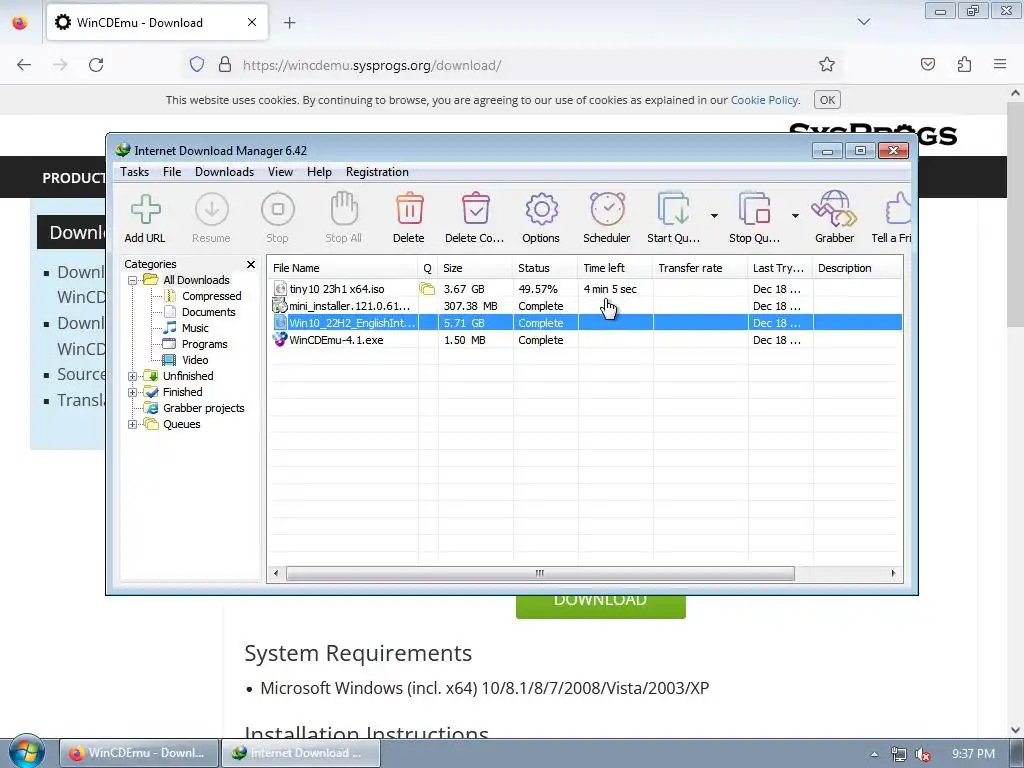Image resolution: width=1024 pixels, height=768 pixels.
Task: Click the Stop Queue toolbar icon
Action: pyautogui.click(x=754, y=209)
